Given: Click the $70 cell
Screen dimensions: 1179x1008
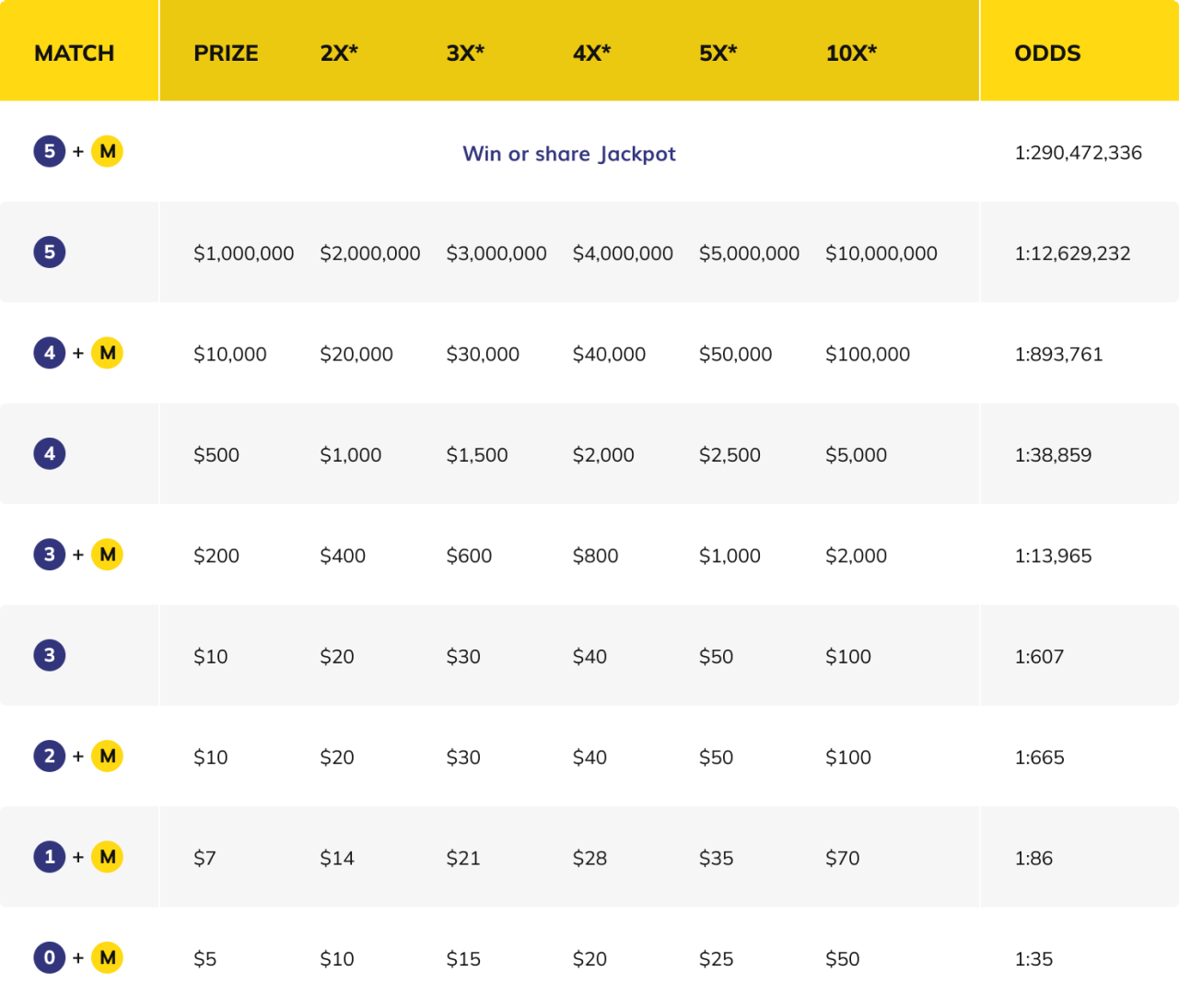Looking at the screenshot, I should click(x=843, y=859).
